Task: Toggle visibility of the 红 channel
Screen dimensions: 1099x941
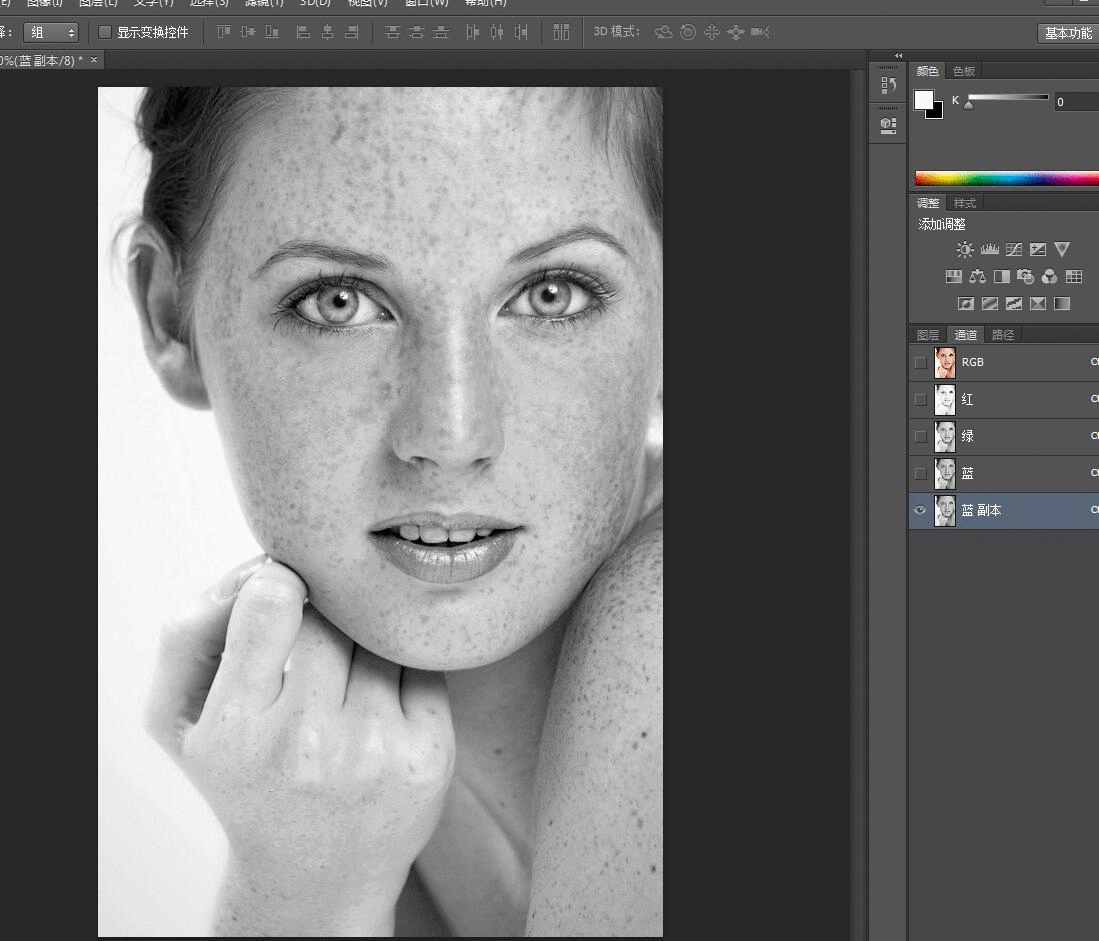Action: [x=920, y=399]
